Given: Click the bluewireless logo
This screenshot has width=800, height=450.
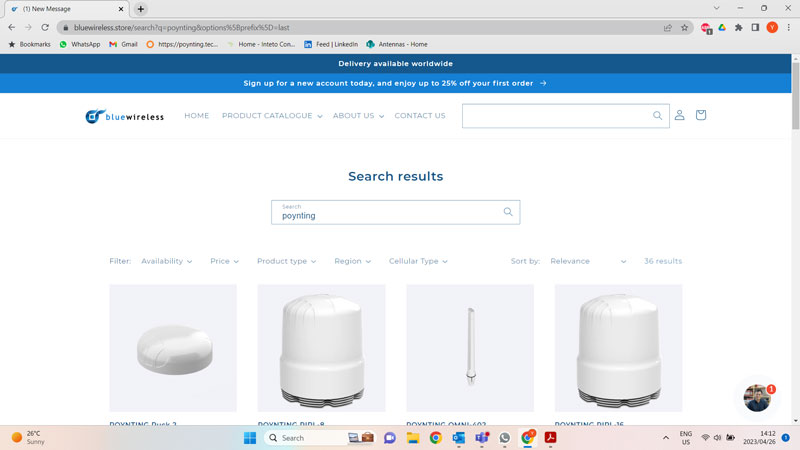Looking at the screenshot, I should coord(125,116).
